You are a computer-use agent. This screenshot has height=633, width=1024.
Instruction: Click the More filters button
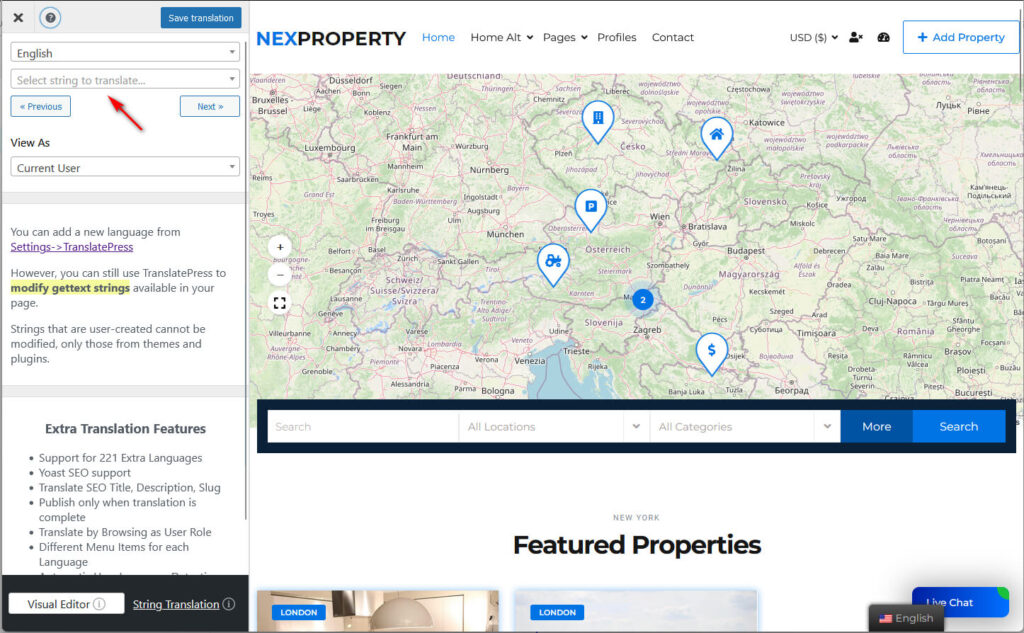[876, 427]
